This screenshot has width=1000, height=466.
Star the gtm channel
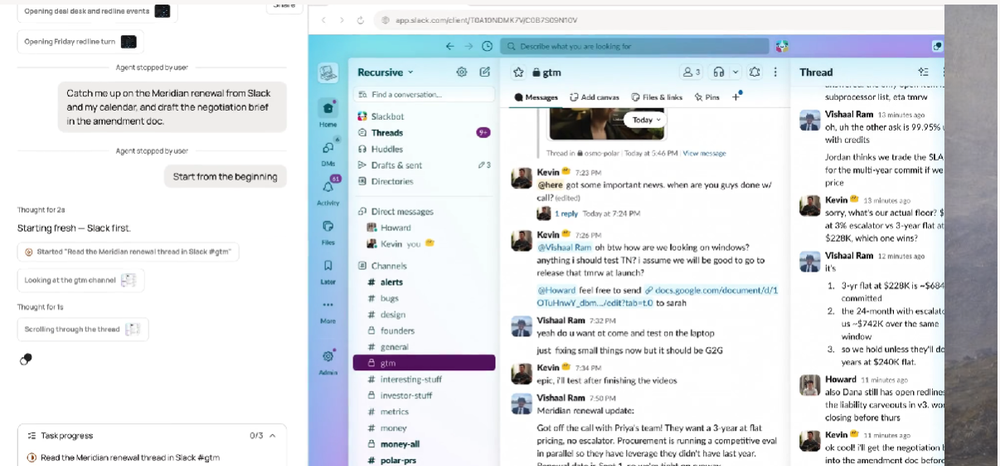[x=518, y=72]
